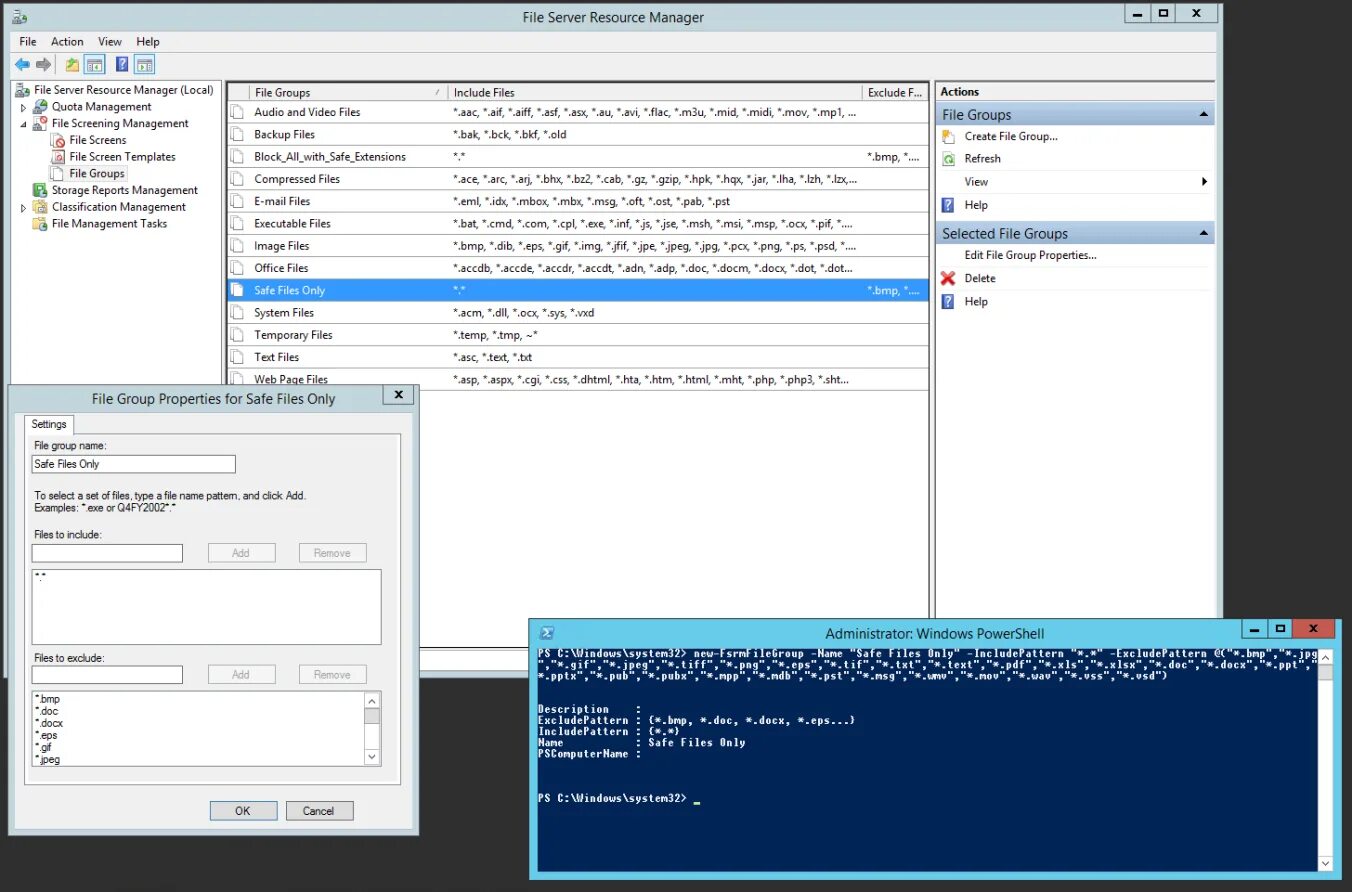This screenshot has width=1352, height=892.
Task: Click Cancel in File Group Properties dialog
Action: coord(319,811)
